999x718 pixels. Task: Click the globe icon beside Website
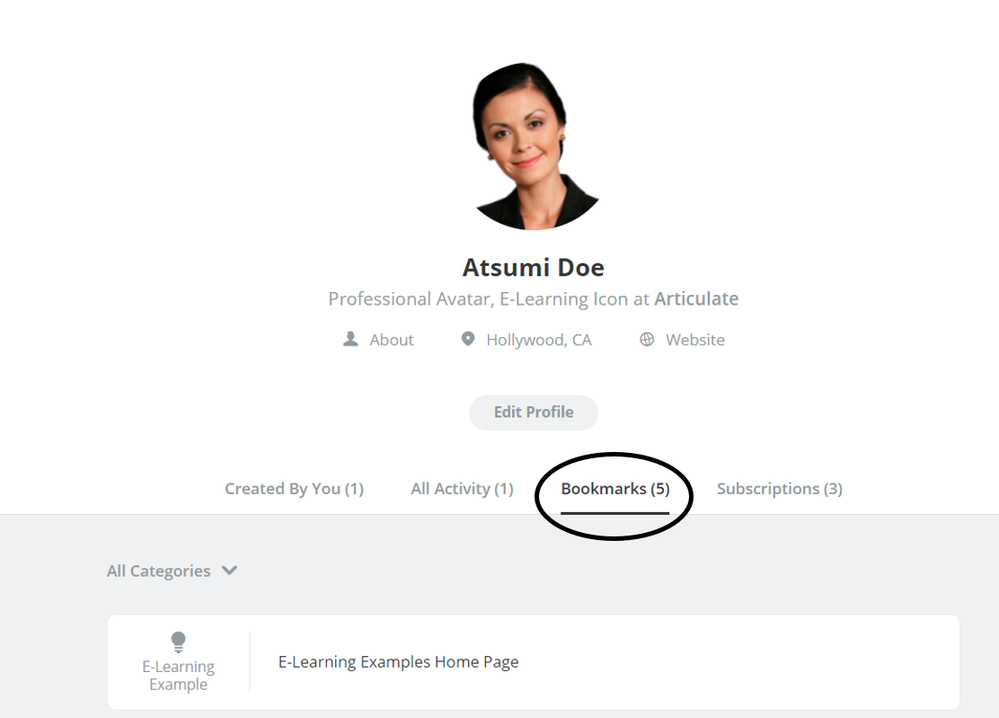coord(647,340)
